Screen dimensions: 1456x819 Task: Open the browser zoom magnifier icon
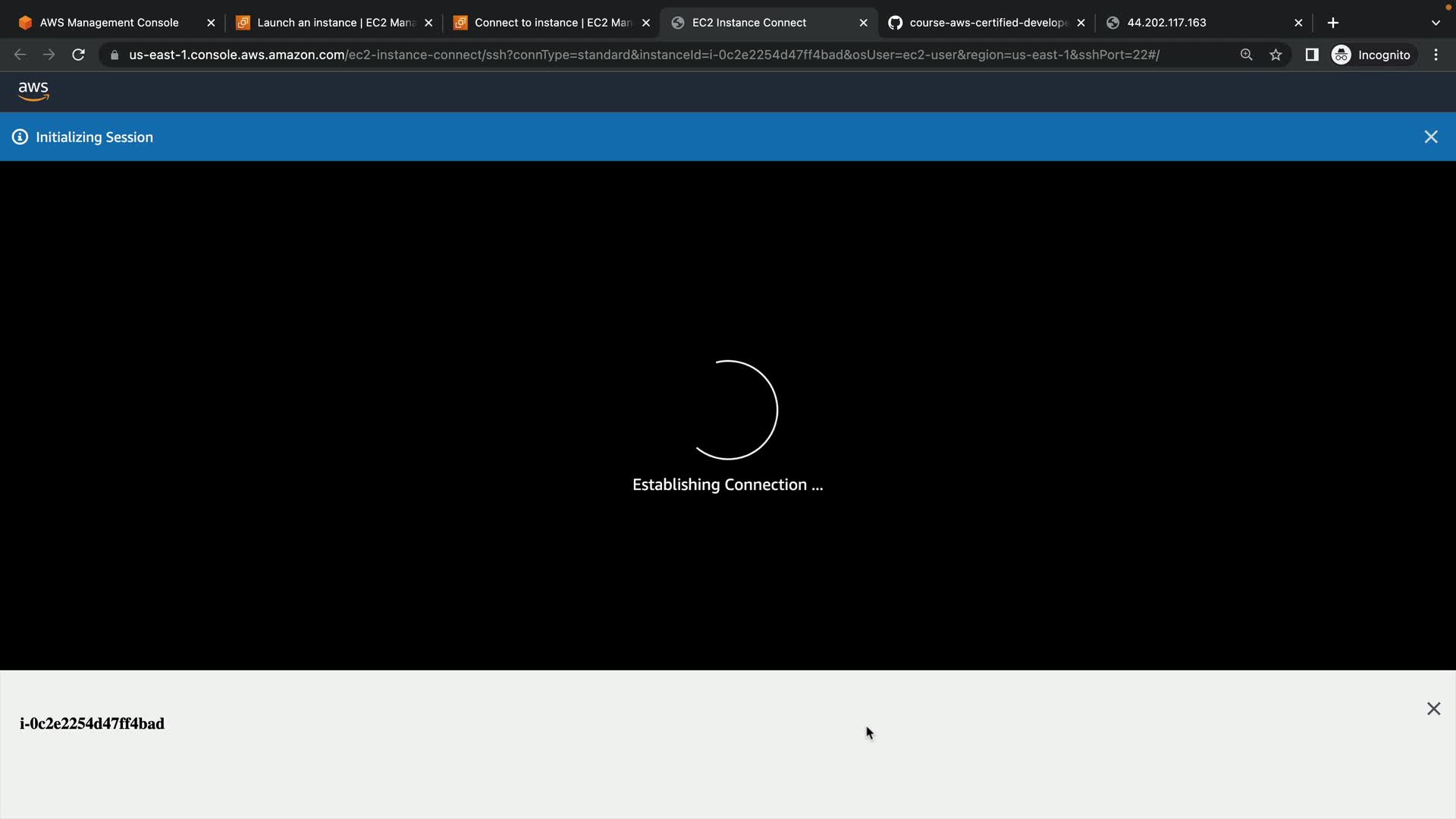(x=1246, y=55)
